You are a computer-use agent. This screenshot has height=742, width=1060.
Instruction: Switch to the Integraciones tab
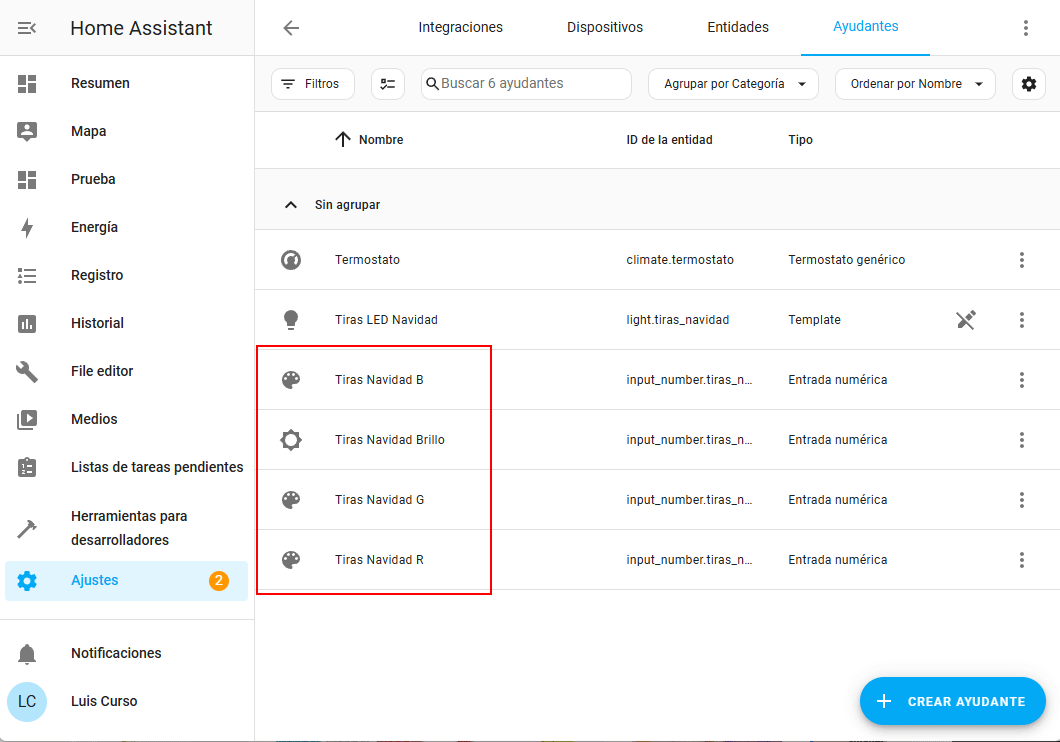point(460,28)
